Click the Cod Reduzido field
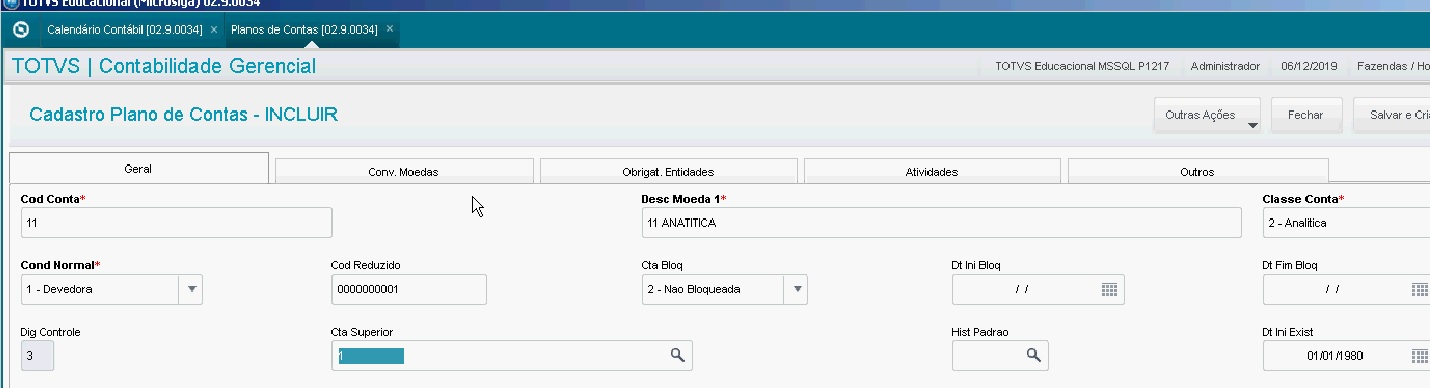This screenshot has width=1430, height=388. pos(409,290)
